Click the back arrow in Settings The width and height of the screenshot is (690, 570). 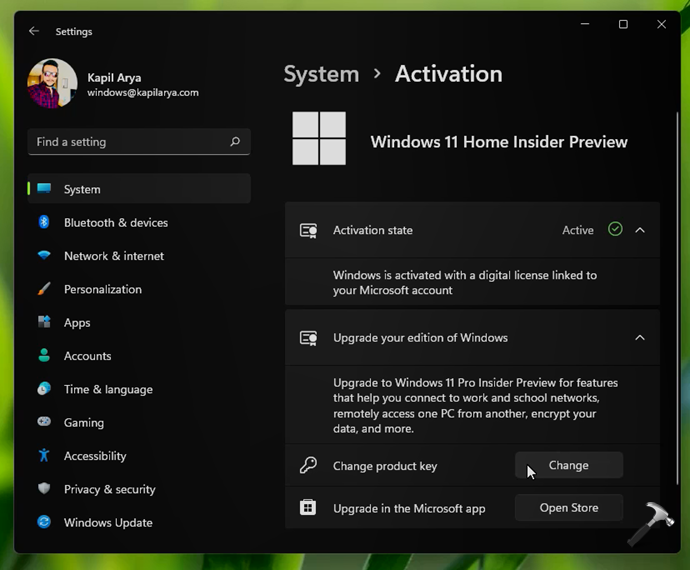(x=34, y=31)
